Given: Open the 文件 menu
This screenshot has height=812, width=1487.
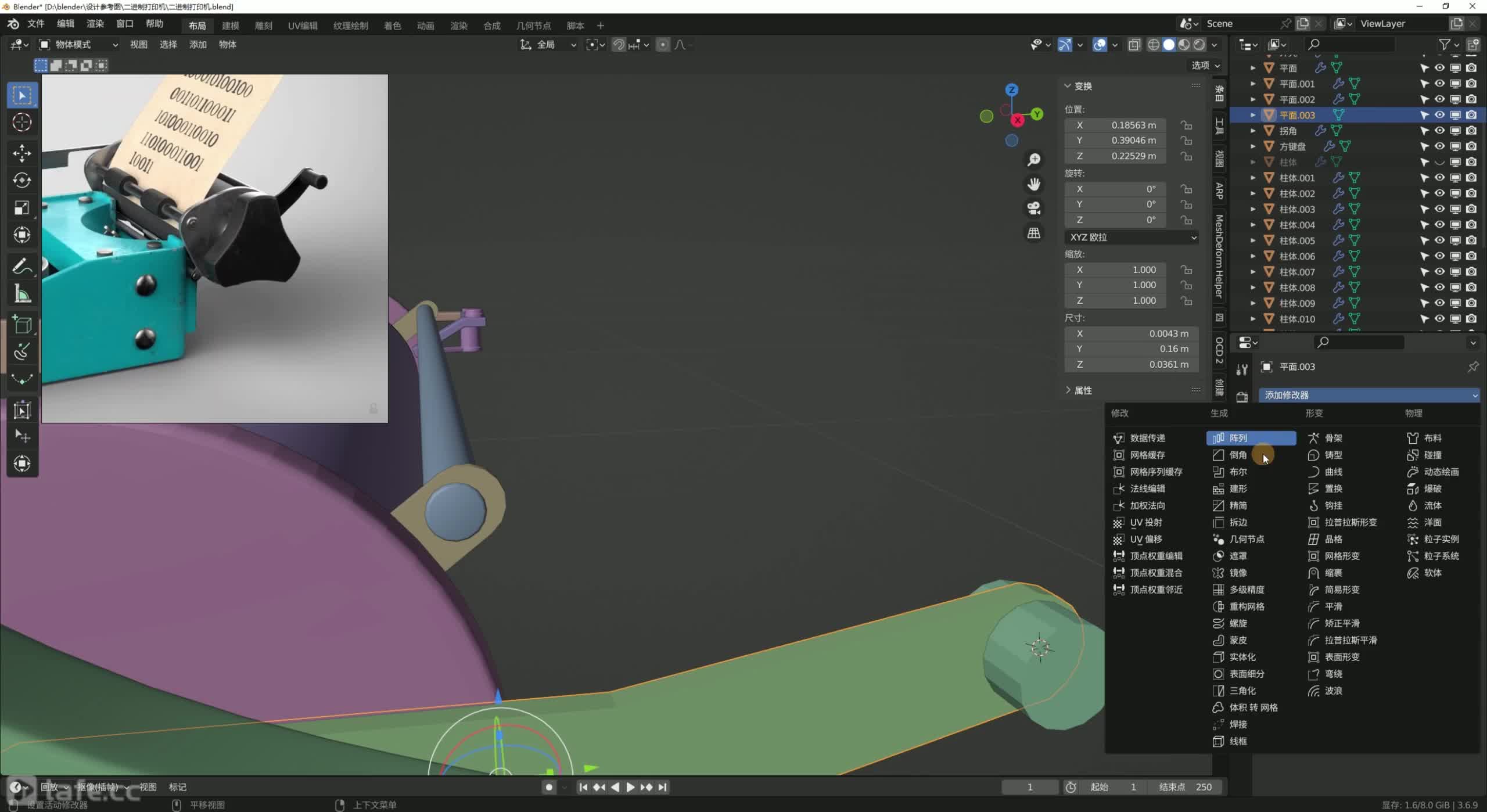Looking at the screenshot, I should click(35, 24).
